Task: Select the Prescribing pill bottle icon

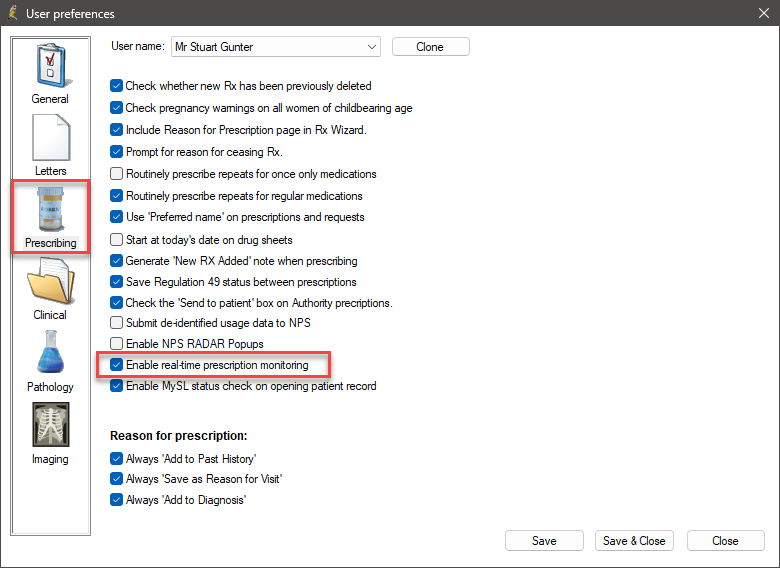Action: 50,210
